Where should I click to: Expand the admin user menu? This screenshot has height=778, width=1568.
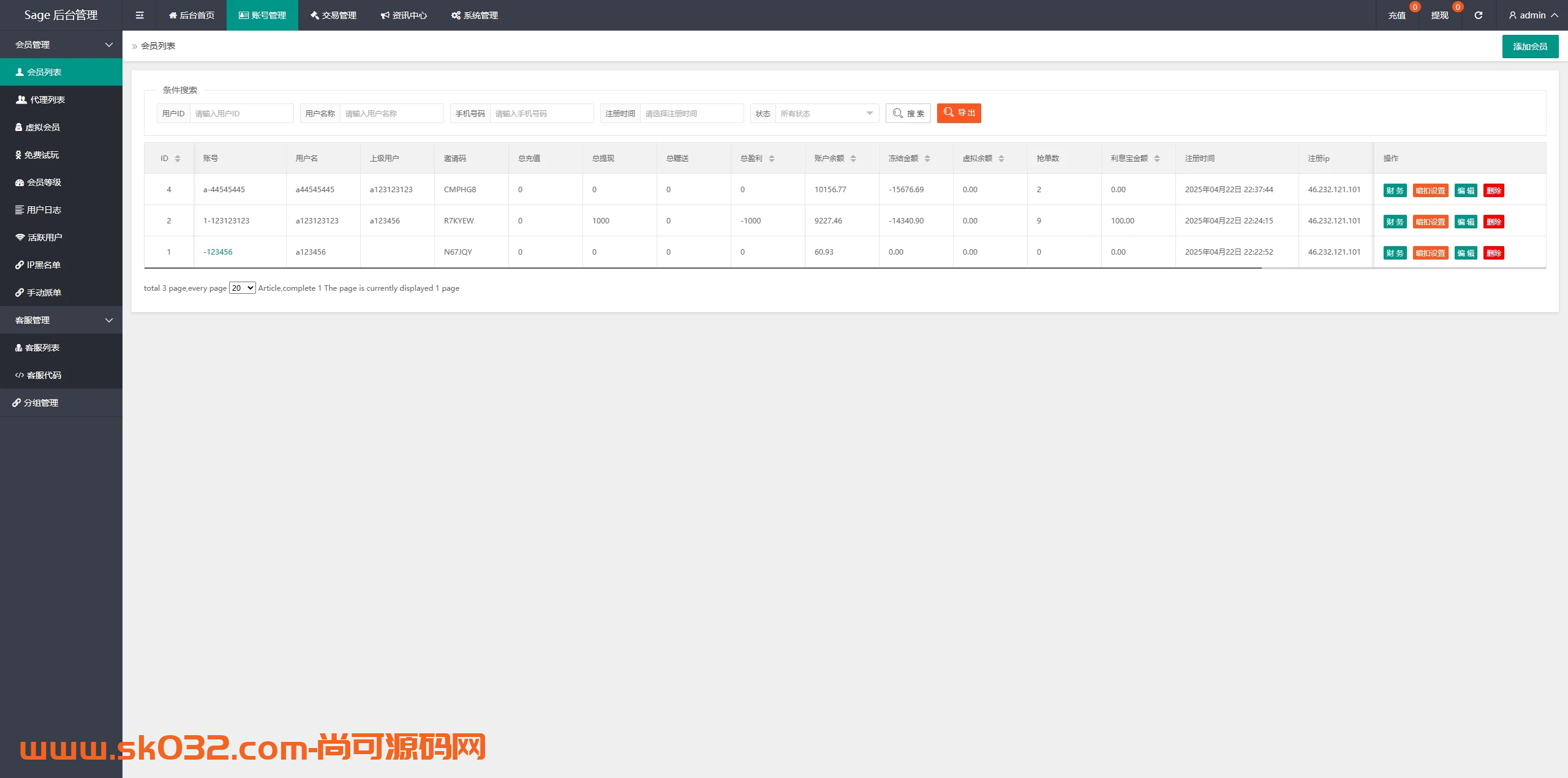[1533, 15]
